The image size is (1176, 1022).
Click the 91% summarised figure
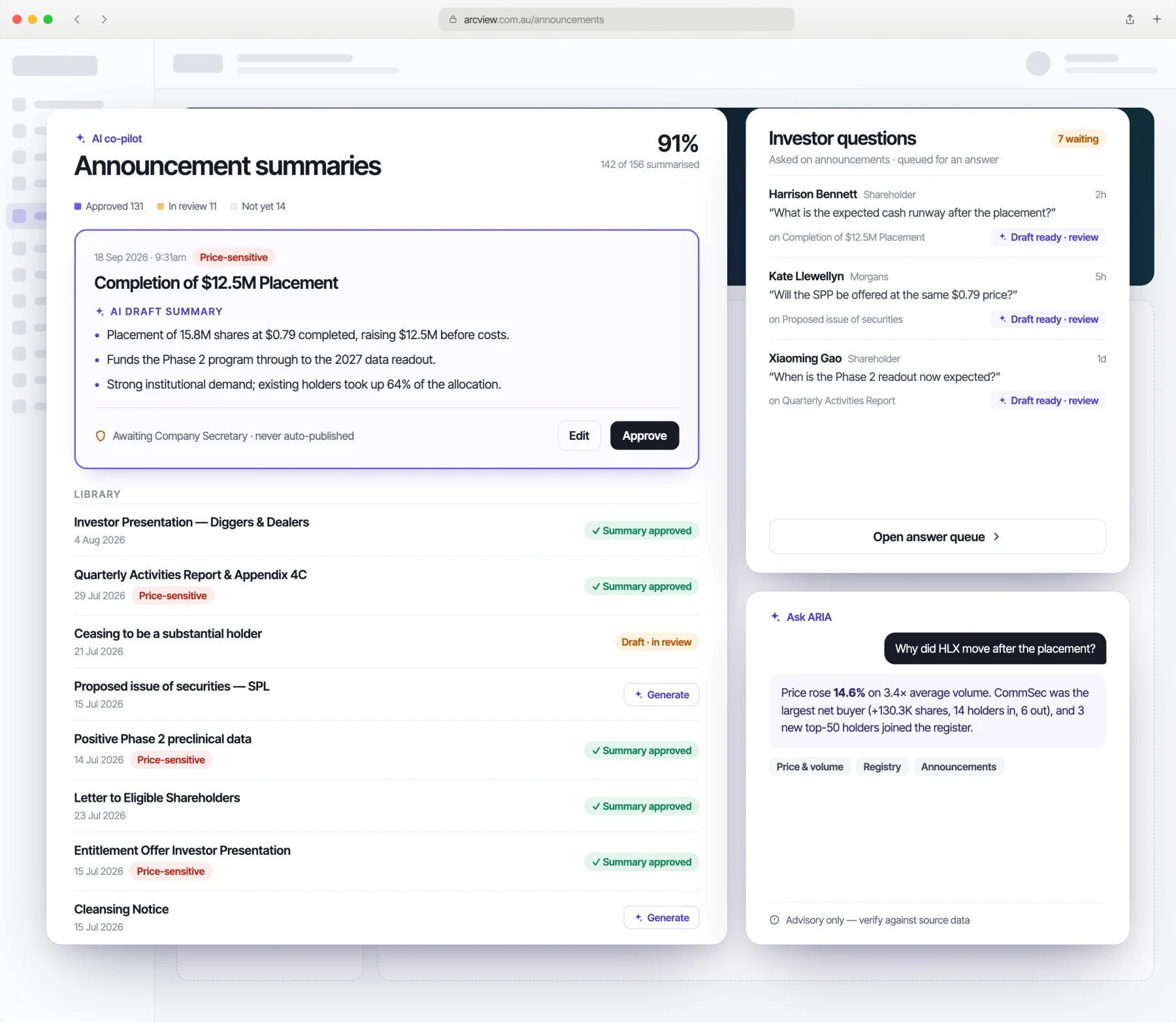point(678,143)
